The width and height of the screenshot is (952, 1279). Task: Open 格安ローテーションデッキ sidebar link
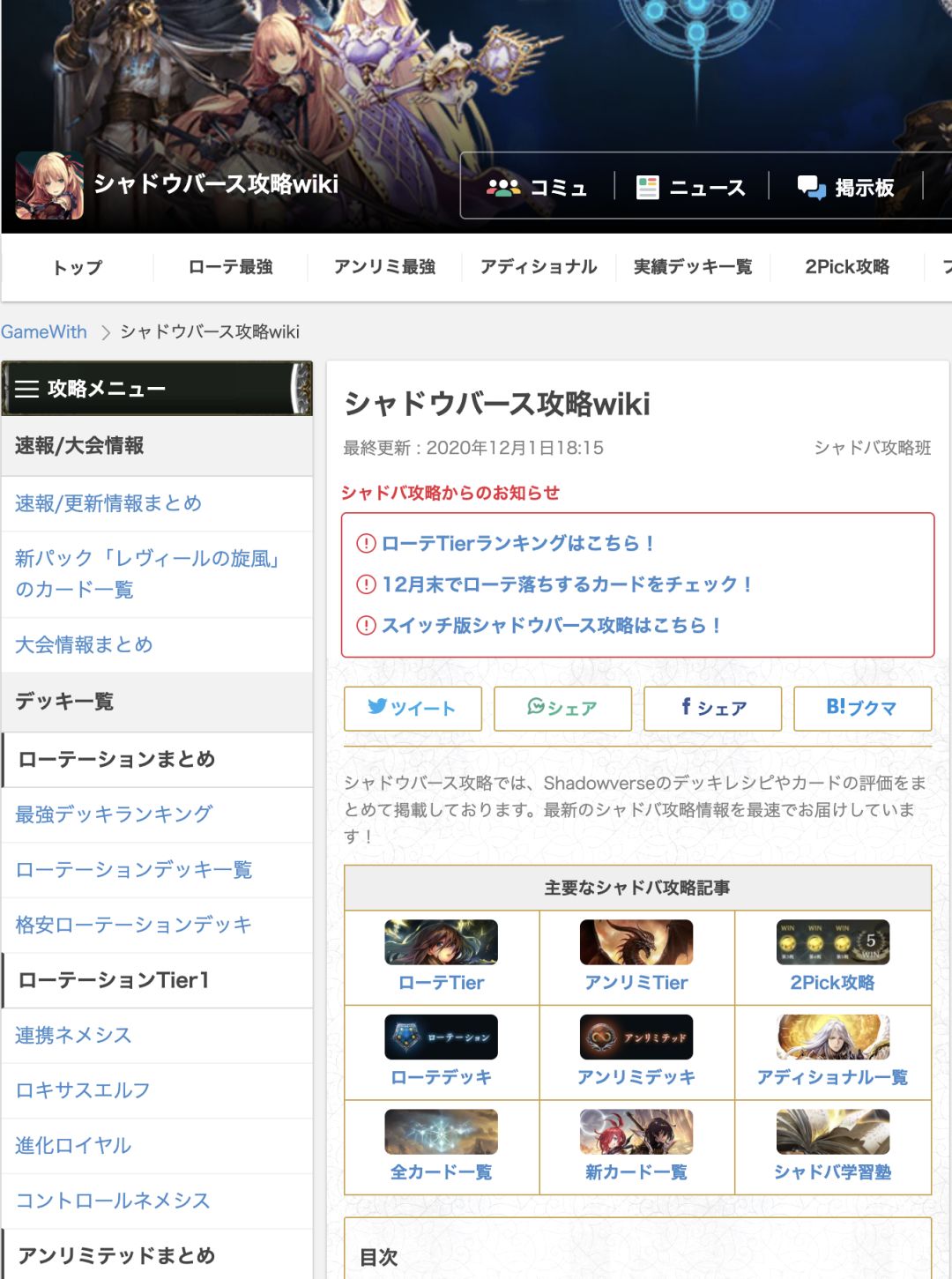coord(134,925)
